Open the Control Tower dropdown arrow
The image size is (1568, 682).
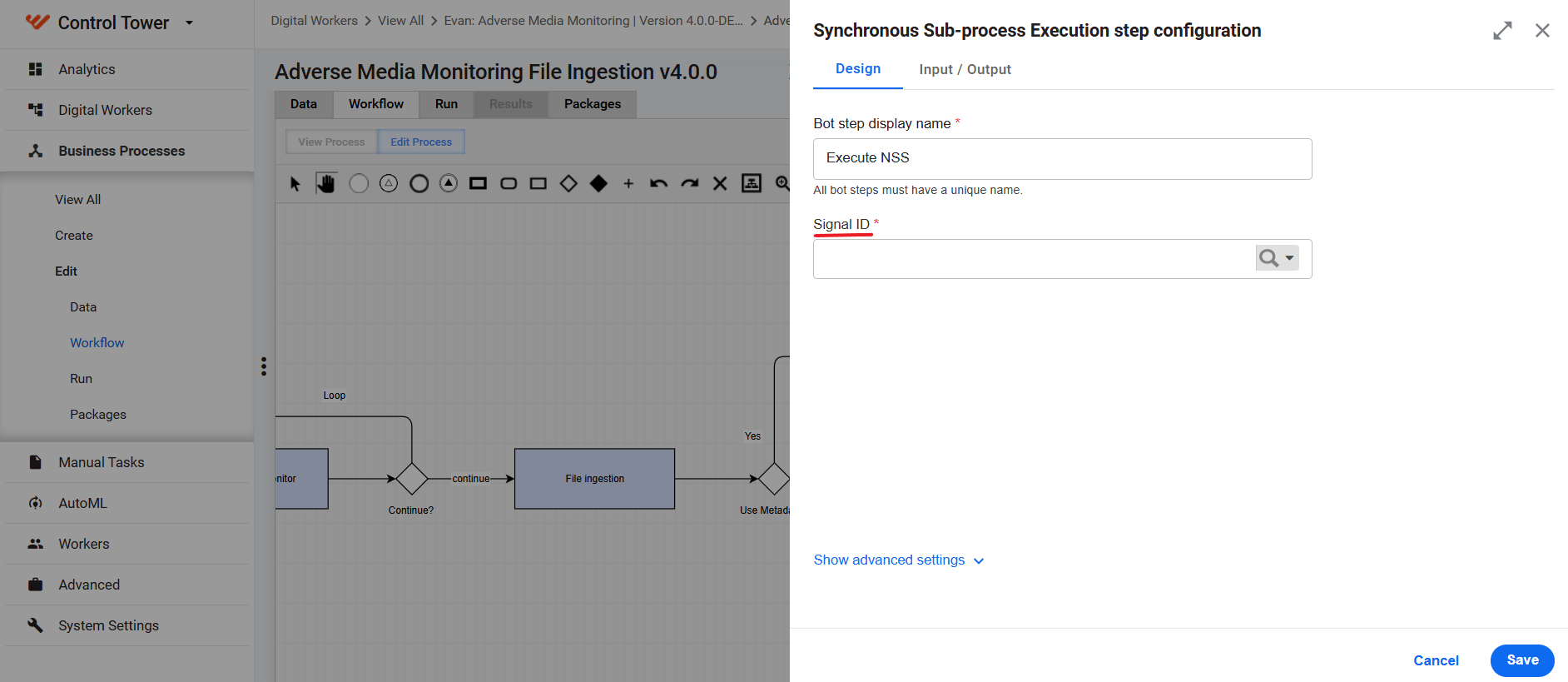point(189,22)
